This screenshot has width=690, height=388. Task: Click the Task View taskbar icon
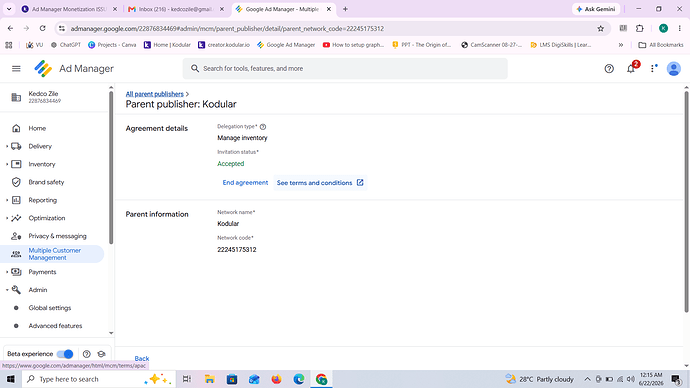[x=187, y=379]
